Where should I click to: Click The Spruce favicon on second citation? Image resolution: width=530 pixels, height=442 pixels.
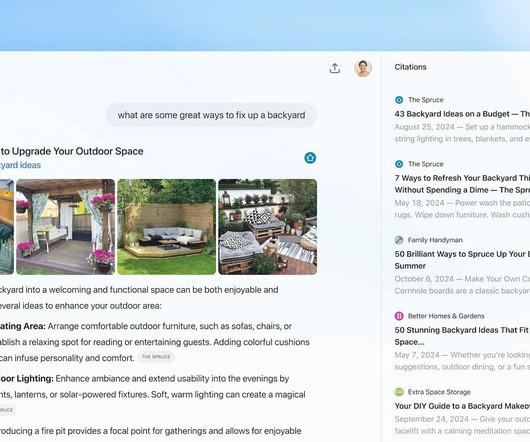pyautogui.click(x=399, y=164)
